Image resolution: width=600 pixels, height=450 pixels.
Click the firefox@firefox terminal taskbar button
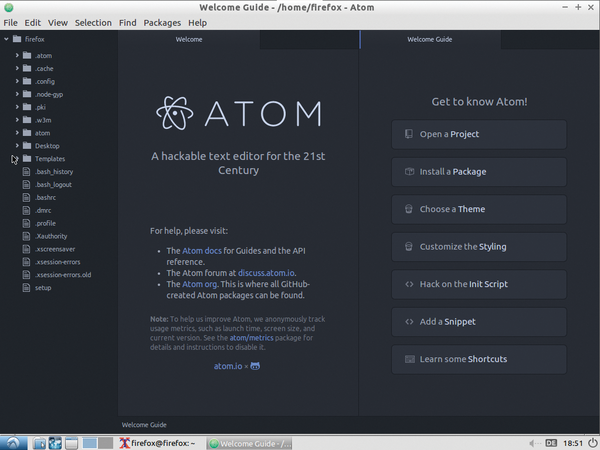(x=162, y=442)
